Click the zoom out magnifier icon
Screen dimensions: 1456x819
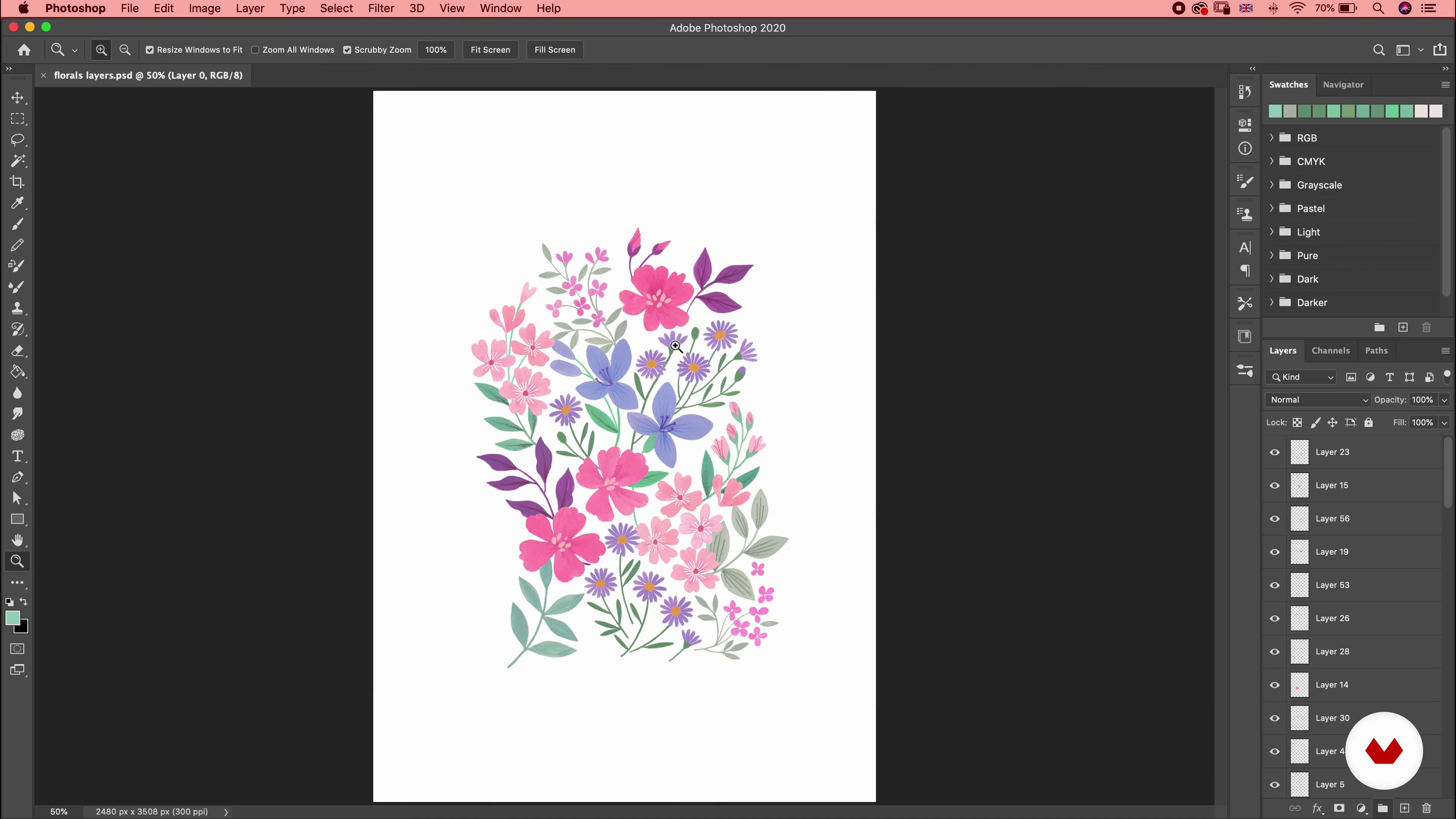point(125,50)
